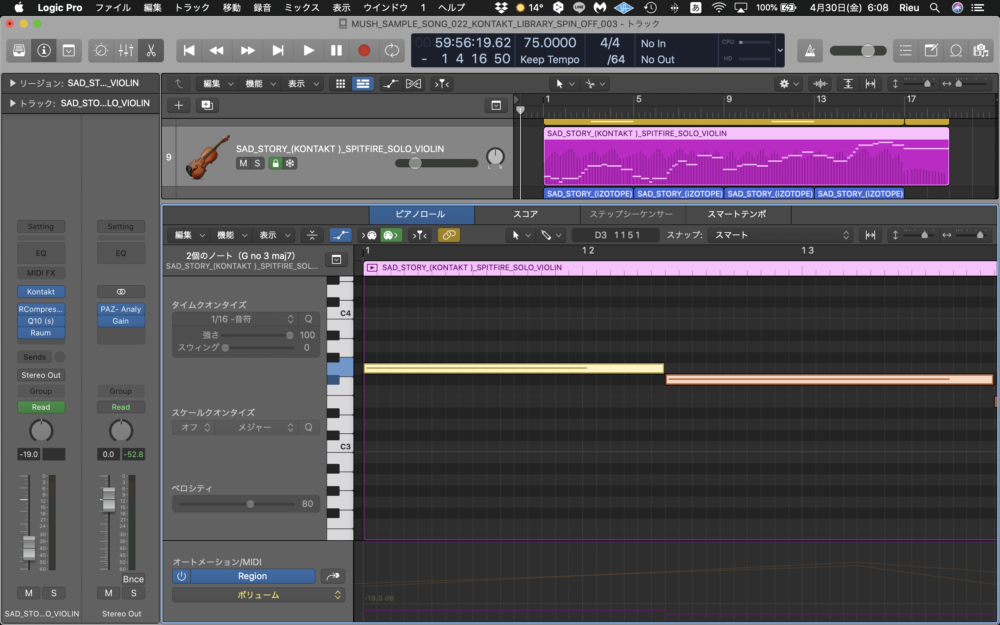Click the violin track instrument icon

[207, 157]
